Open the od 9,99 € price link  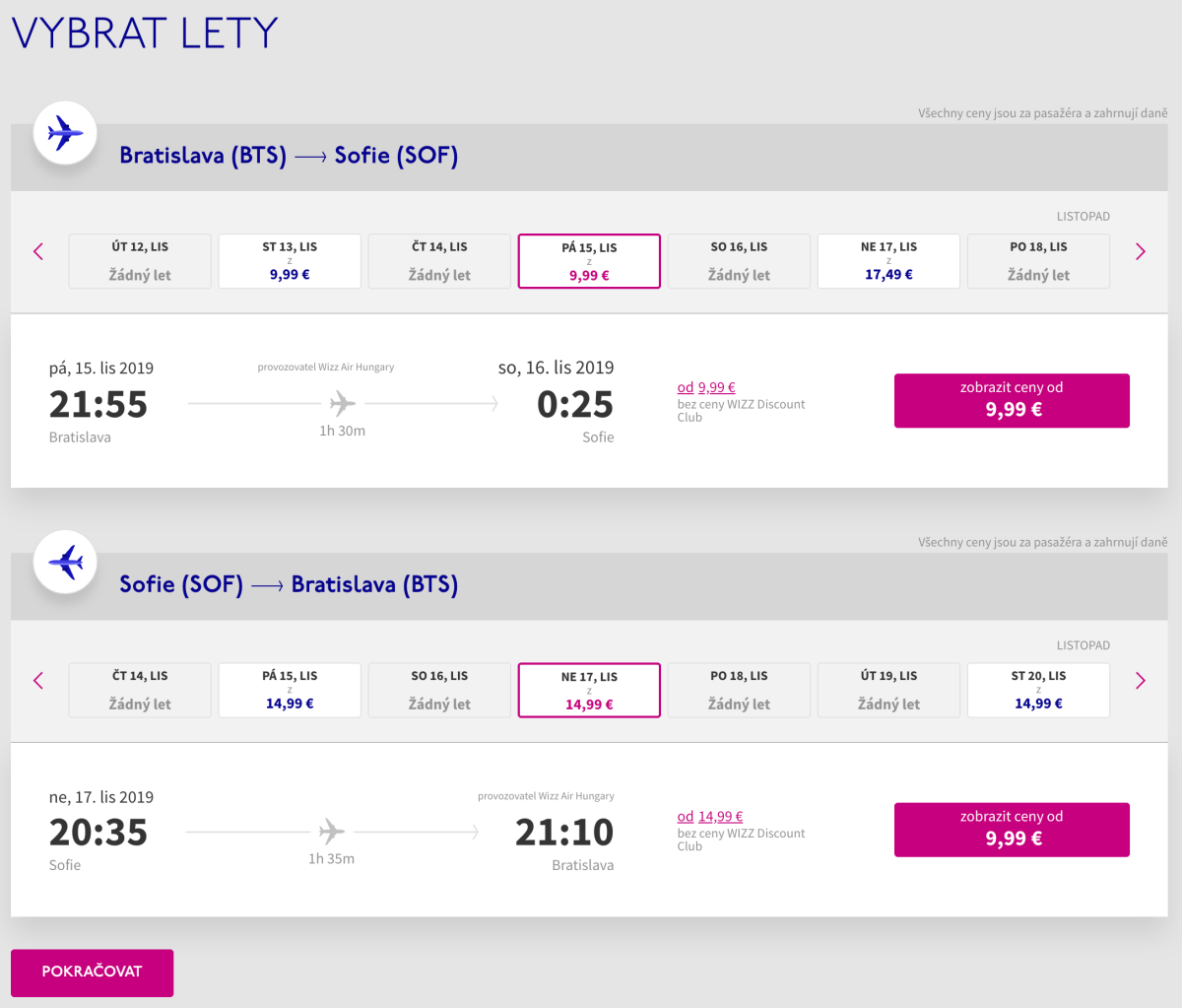(706, 387)
